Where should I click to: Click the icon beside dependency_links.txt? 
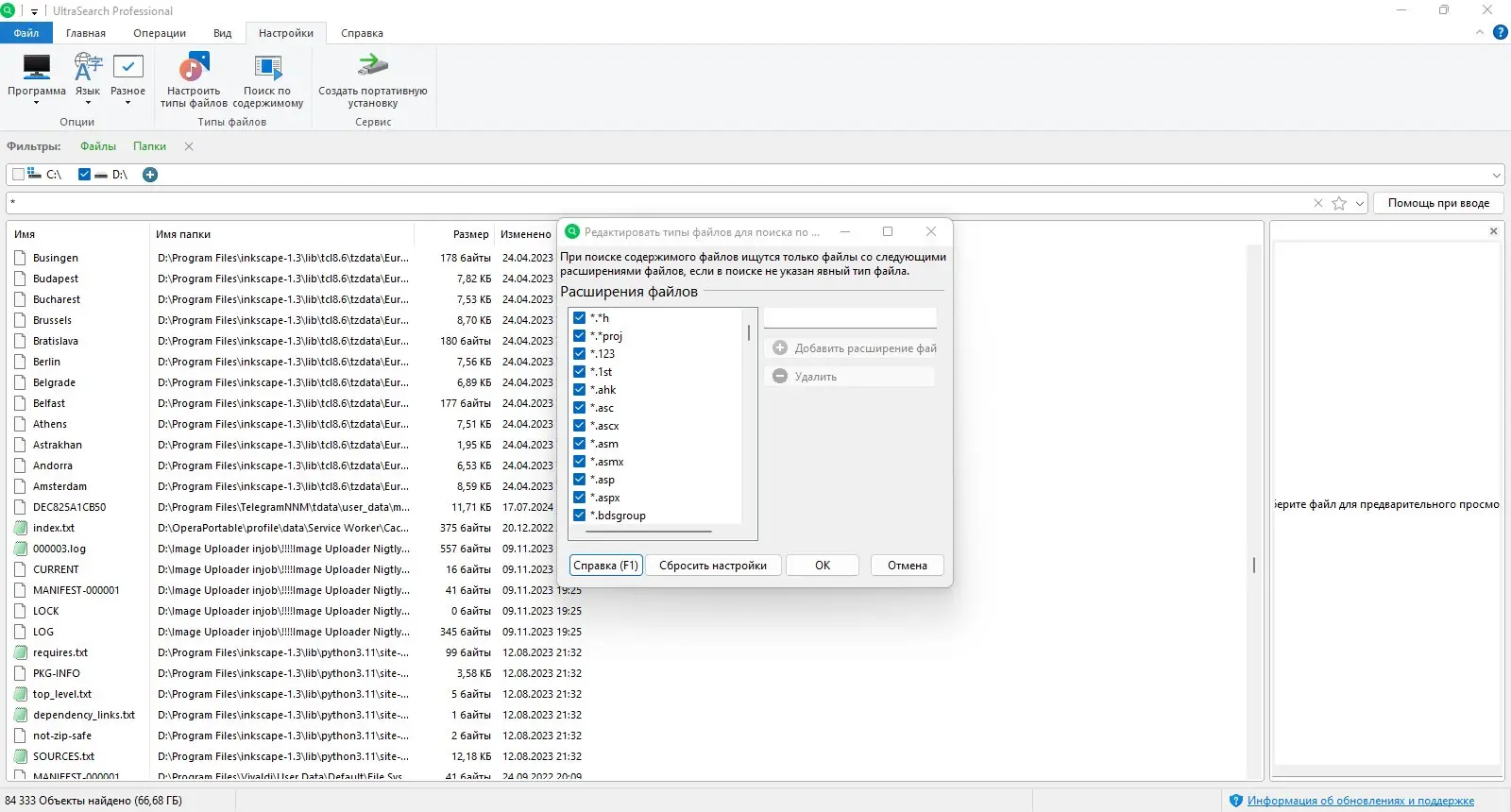click(x=20, y=715)
